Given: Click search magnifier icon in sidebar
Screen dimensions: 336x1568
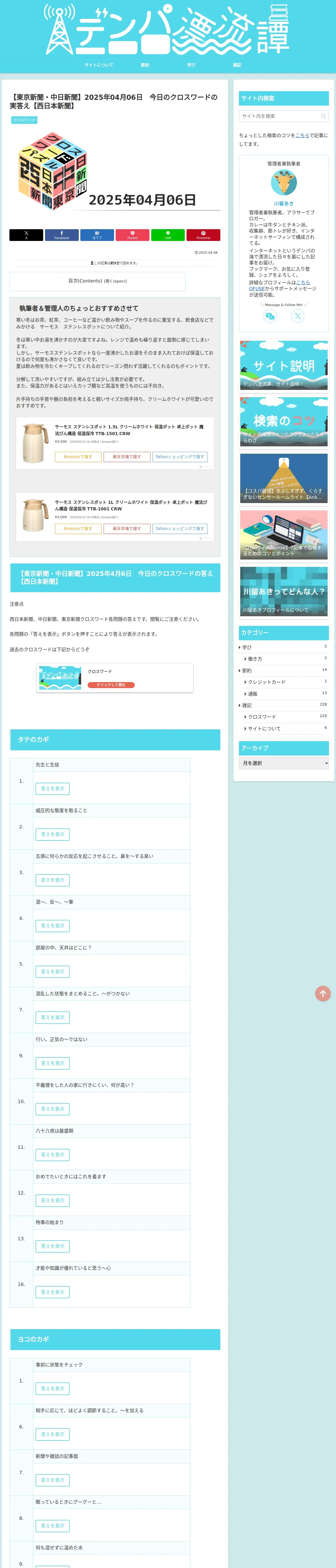Looking at the screenshot, I should tap(323, 116).
